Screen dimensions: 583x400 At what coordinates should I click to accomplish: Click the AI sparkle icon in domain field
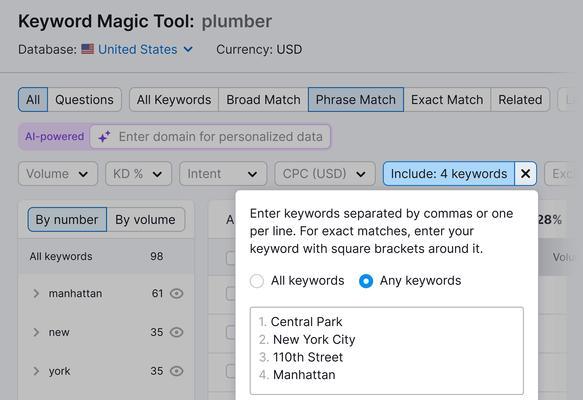(x=104, y=137)
